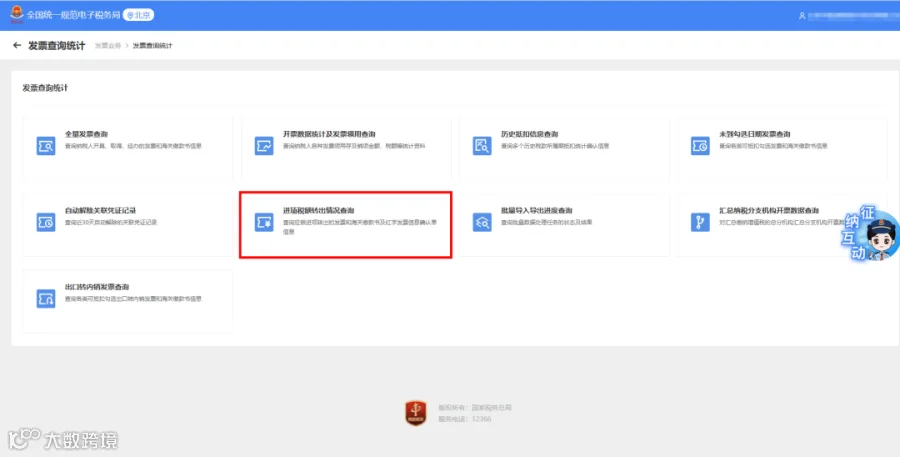Viewport: 900px width, 457px height.
Task: Open 自动解除关联凭证记录 title link
Action: [100, 211]
